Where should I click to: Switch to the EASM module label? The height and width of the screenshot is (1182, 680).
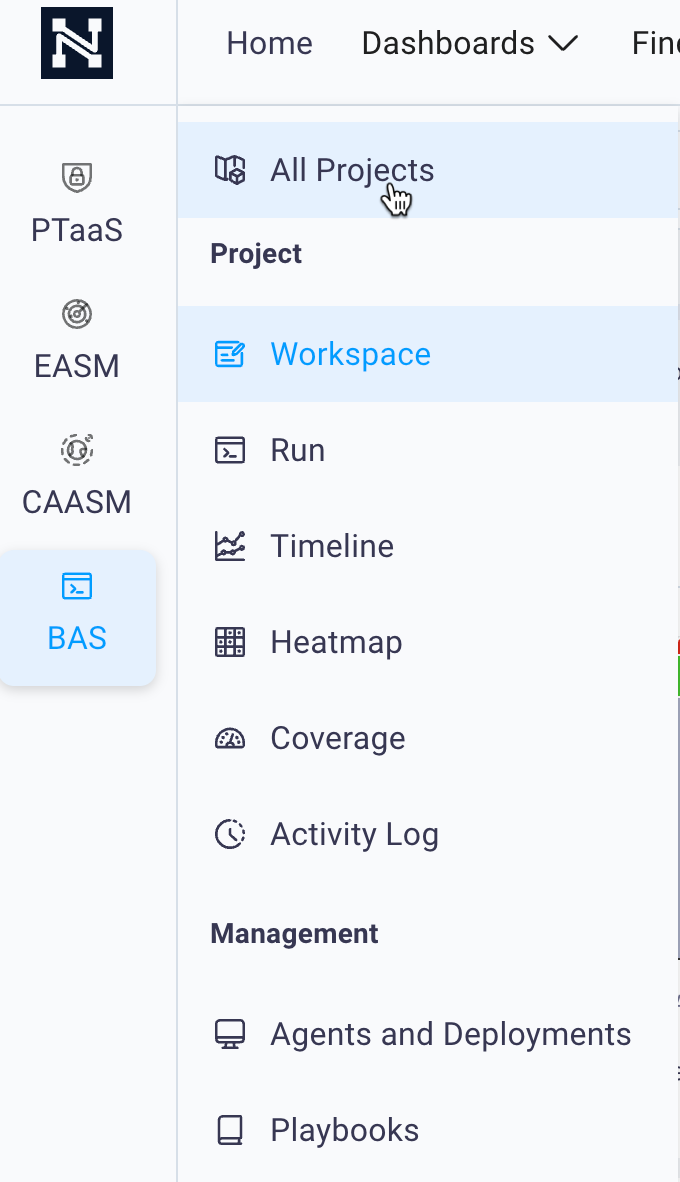[77, 366]
